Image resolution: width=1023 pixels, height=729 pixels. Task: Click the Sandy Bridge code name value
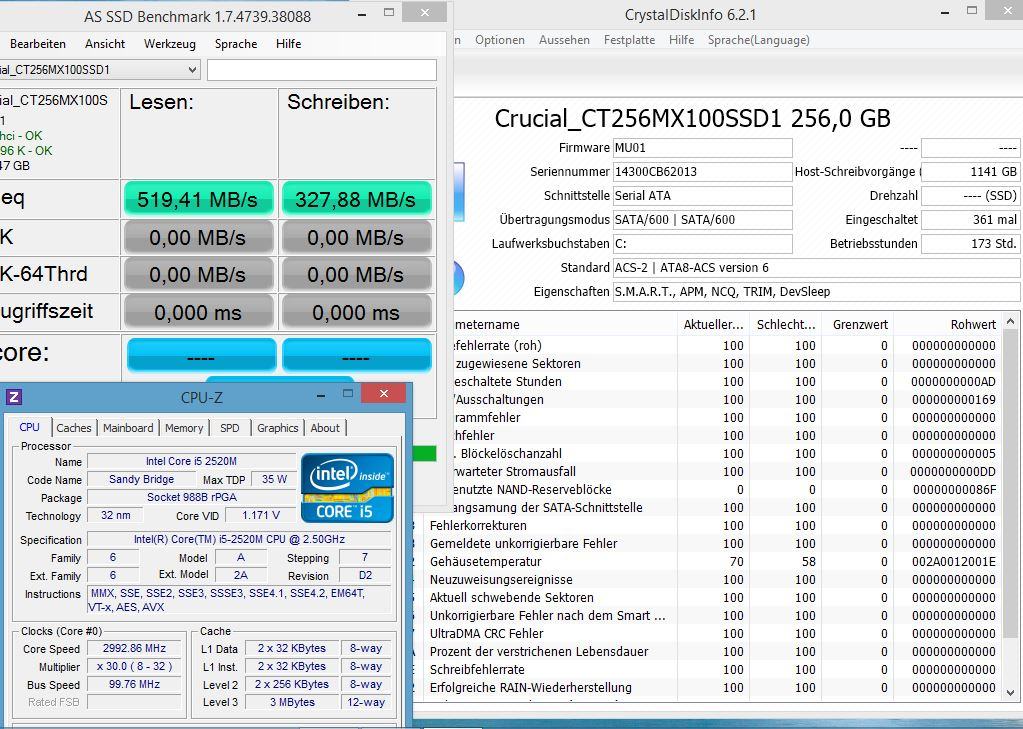[x=142, y=479]
